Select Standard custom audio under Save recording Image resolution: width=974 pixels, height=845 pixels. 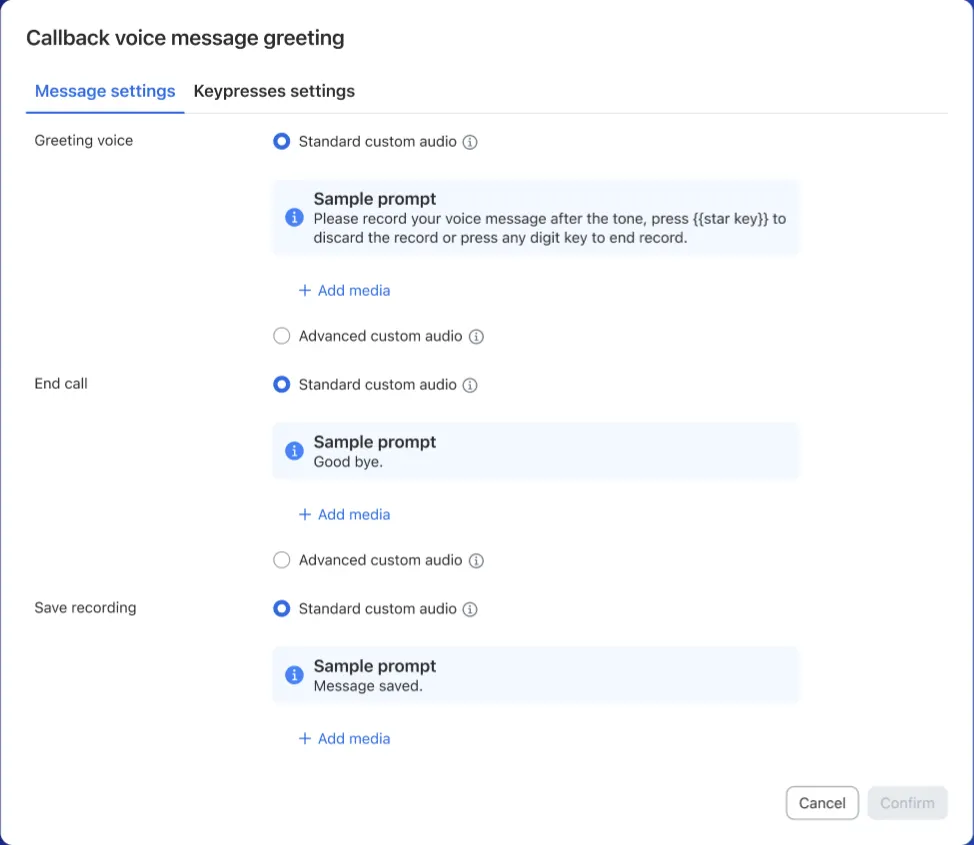pos(281,608)
